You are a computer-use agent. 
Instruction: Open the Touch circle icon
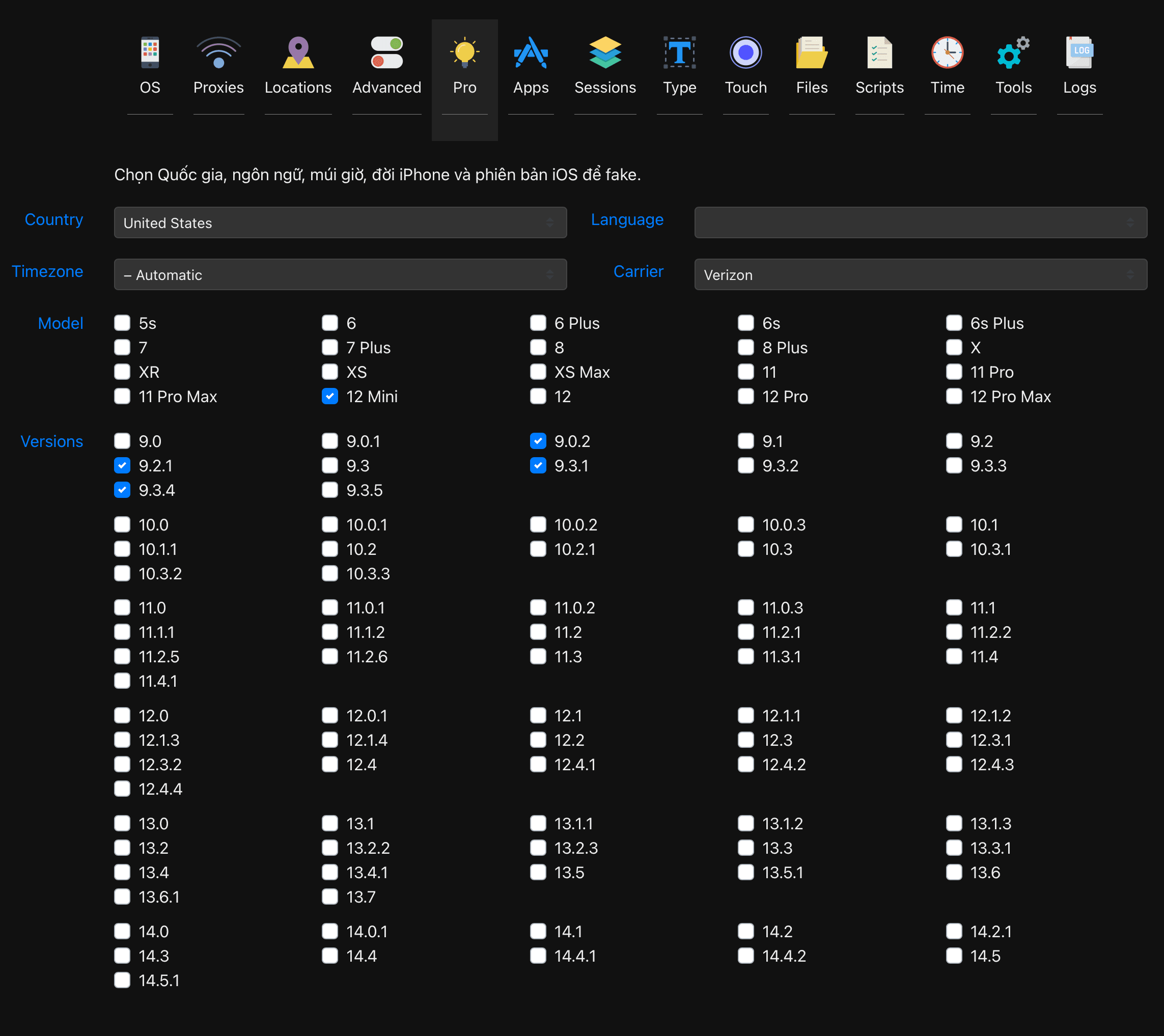pos(745,52)
